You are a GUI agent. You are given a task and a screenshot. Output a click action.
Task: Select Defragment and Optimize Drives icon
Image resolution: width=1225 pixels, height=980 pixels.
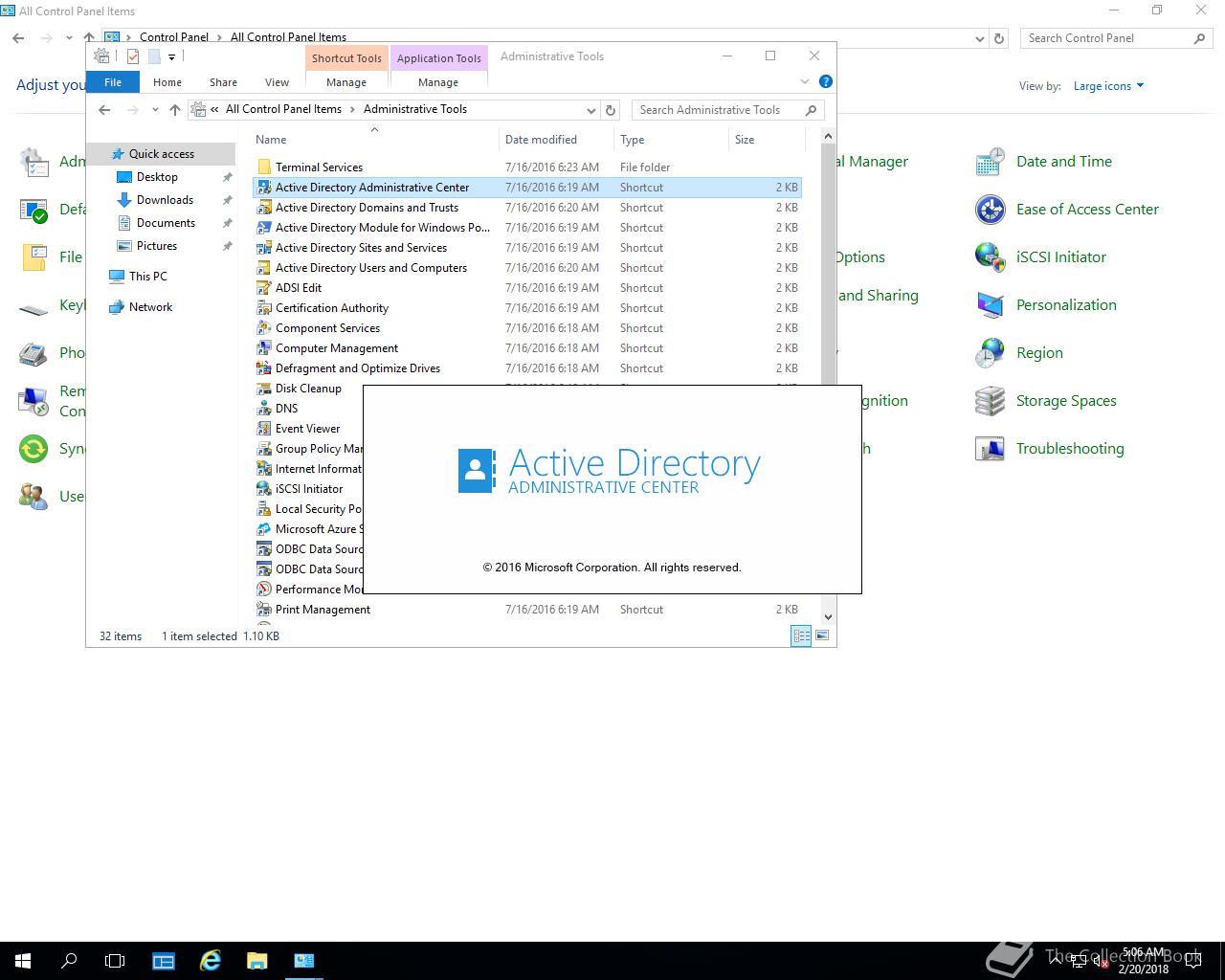[x=264, y=368]
